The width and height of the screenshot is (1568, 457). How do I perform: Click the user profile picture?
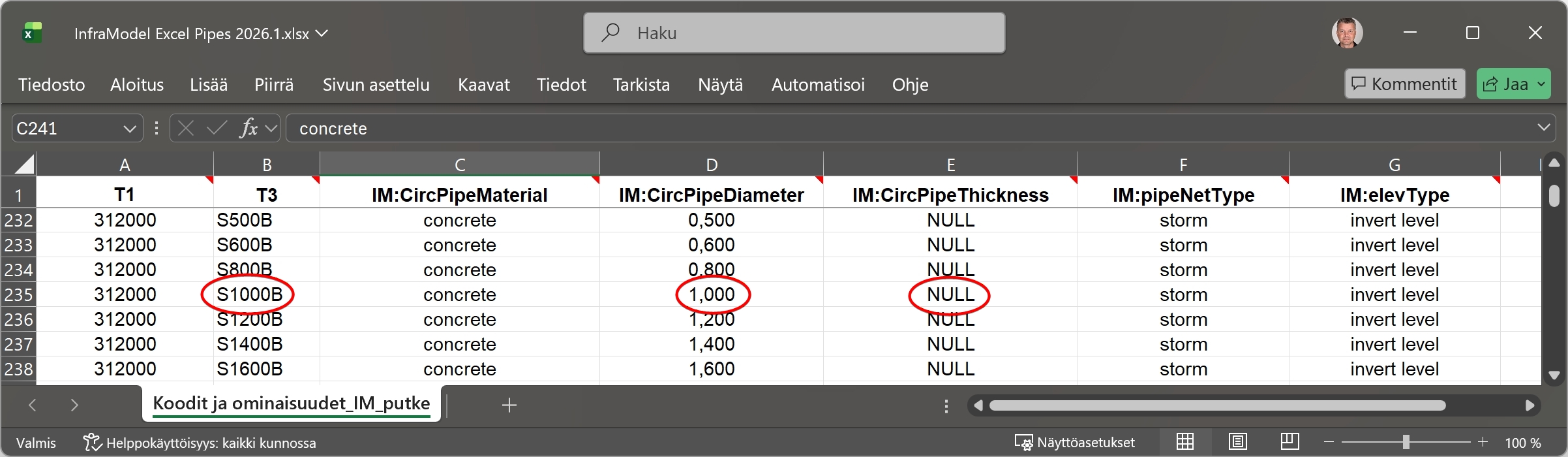click(1347, 33)
